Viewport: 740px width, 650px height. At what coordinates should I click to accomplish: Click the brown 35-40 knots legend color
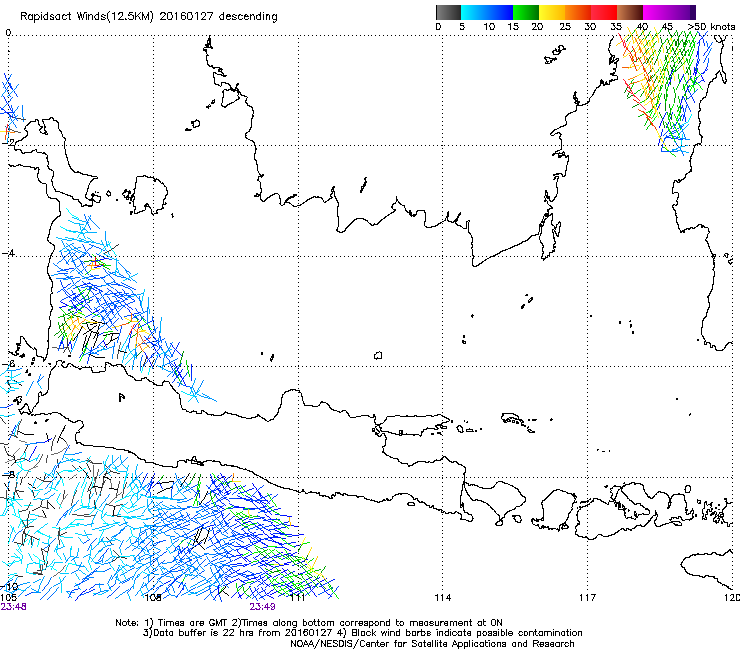630,12
